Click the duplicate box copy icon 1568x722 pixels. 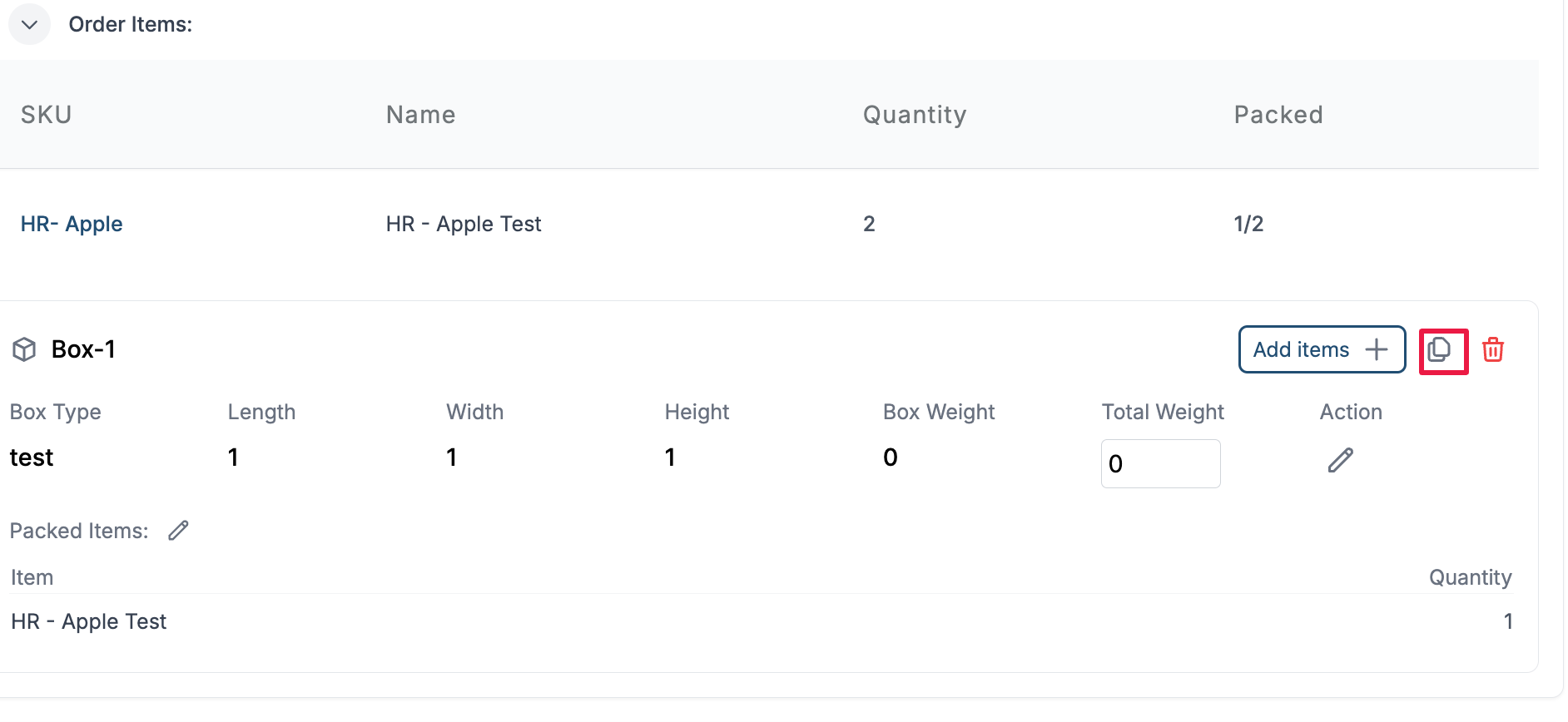point(1441,350)
